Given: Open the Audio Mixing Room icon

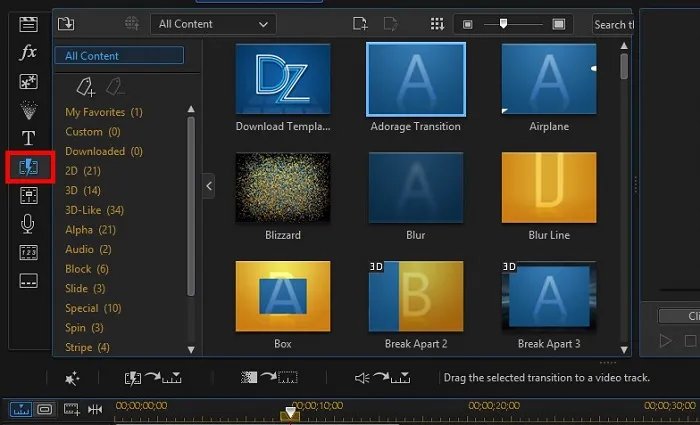Looking at the screenshot, I should tap(29, 196).
